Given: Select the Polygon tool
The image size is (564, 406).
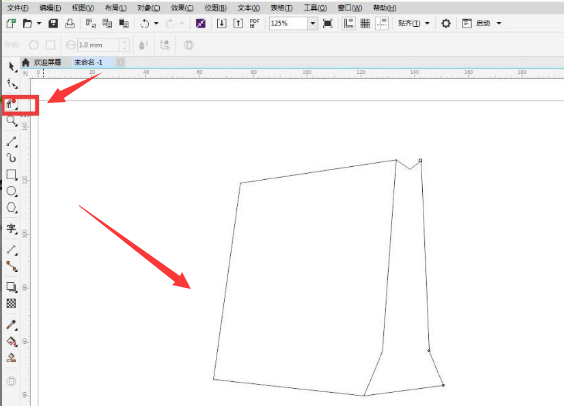Looking at the screenshot, I should [12, 208].
